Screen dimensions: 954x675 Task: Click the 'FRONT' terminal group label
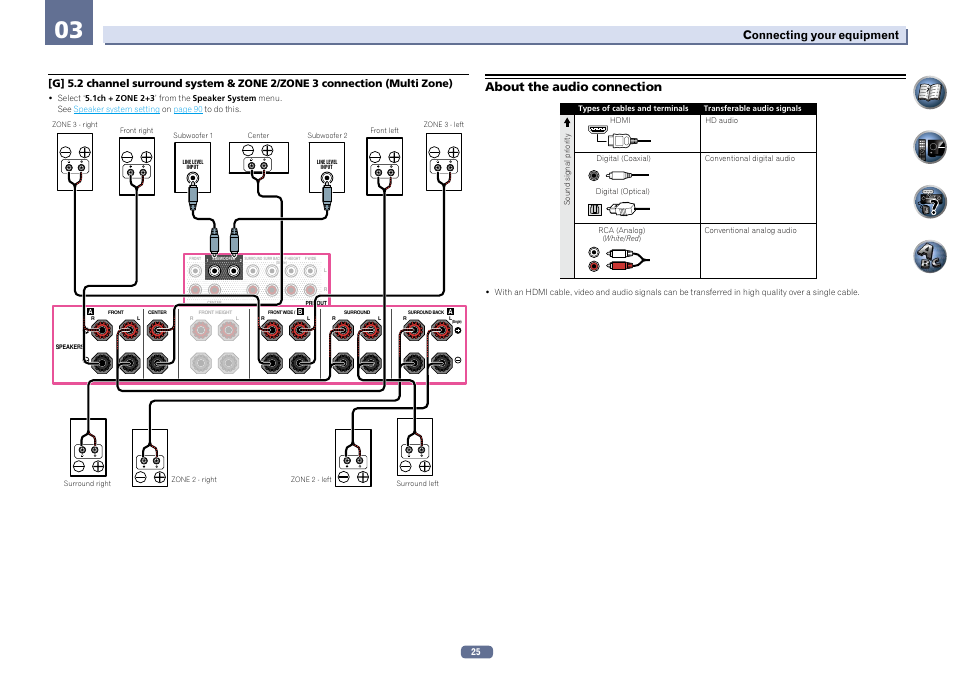coord(116,312)
